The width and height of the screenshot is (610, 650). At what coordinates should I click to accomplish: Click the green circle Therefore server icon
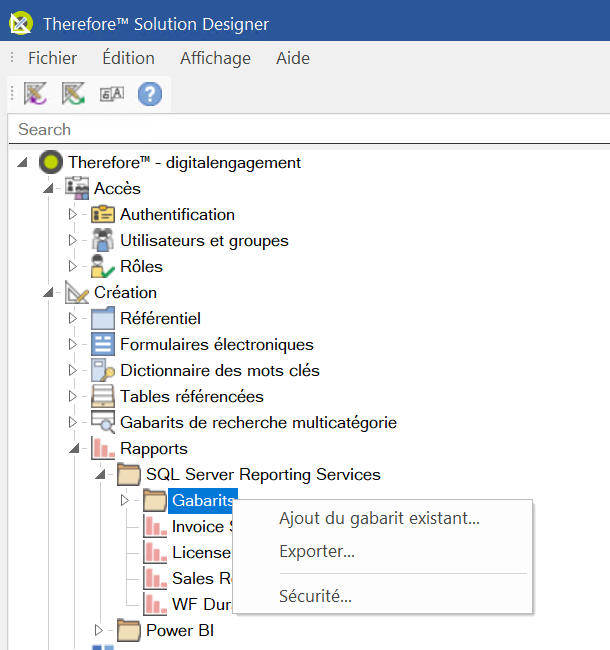pyautogui.click(x=51, y=162)
